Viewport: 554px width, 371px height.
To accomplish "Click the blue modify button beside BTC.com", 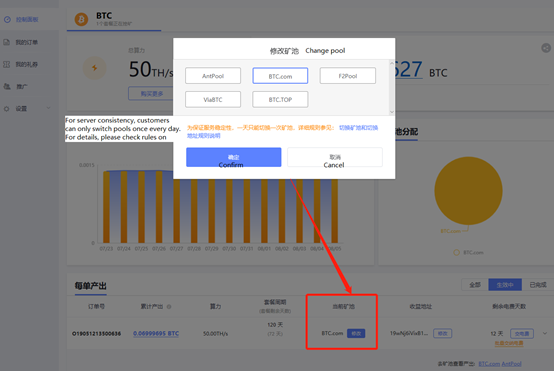I will coord(356,333).
